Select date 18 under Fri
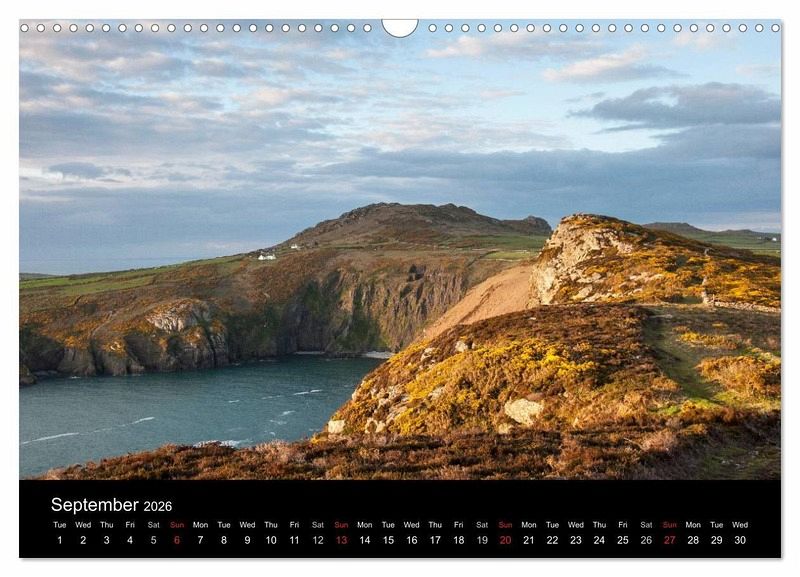The image size is (800, 577). 459,540
